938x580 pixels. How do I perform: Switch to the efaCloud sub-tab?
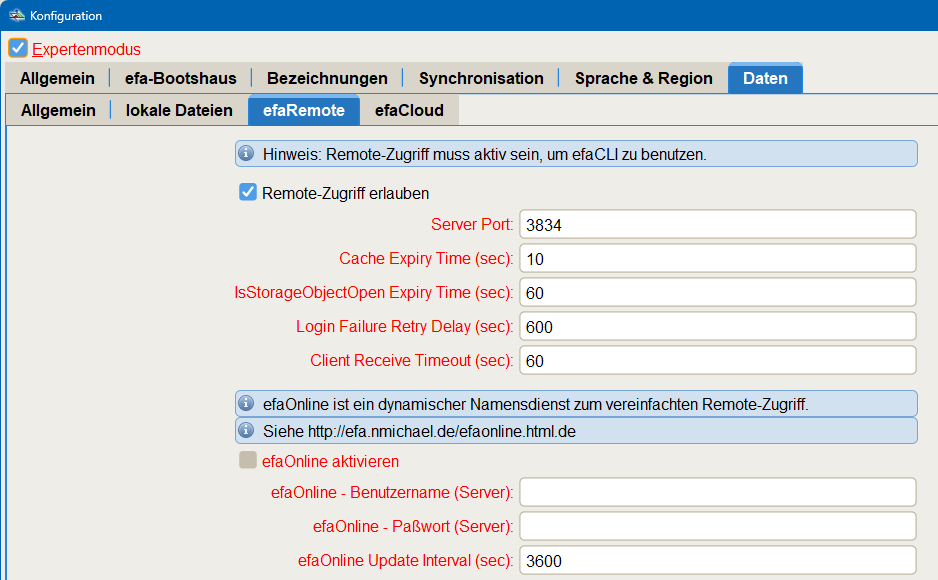409,110
